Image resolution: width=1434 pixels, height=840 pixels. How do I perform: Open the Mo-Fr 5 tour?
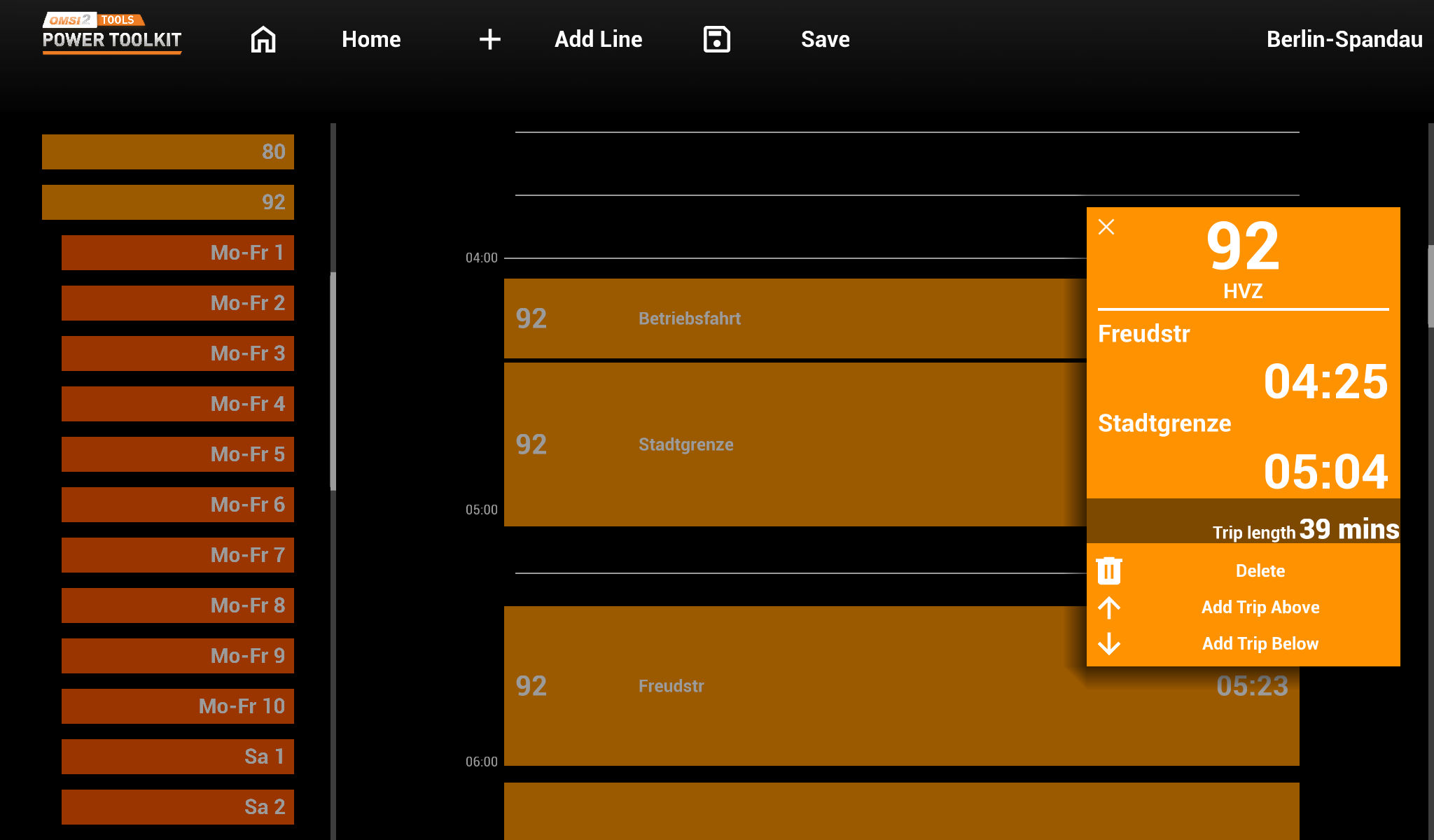[x=178, y=454]
